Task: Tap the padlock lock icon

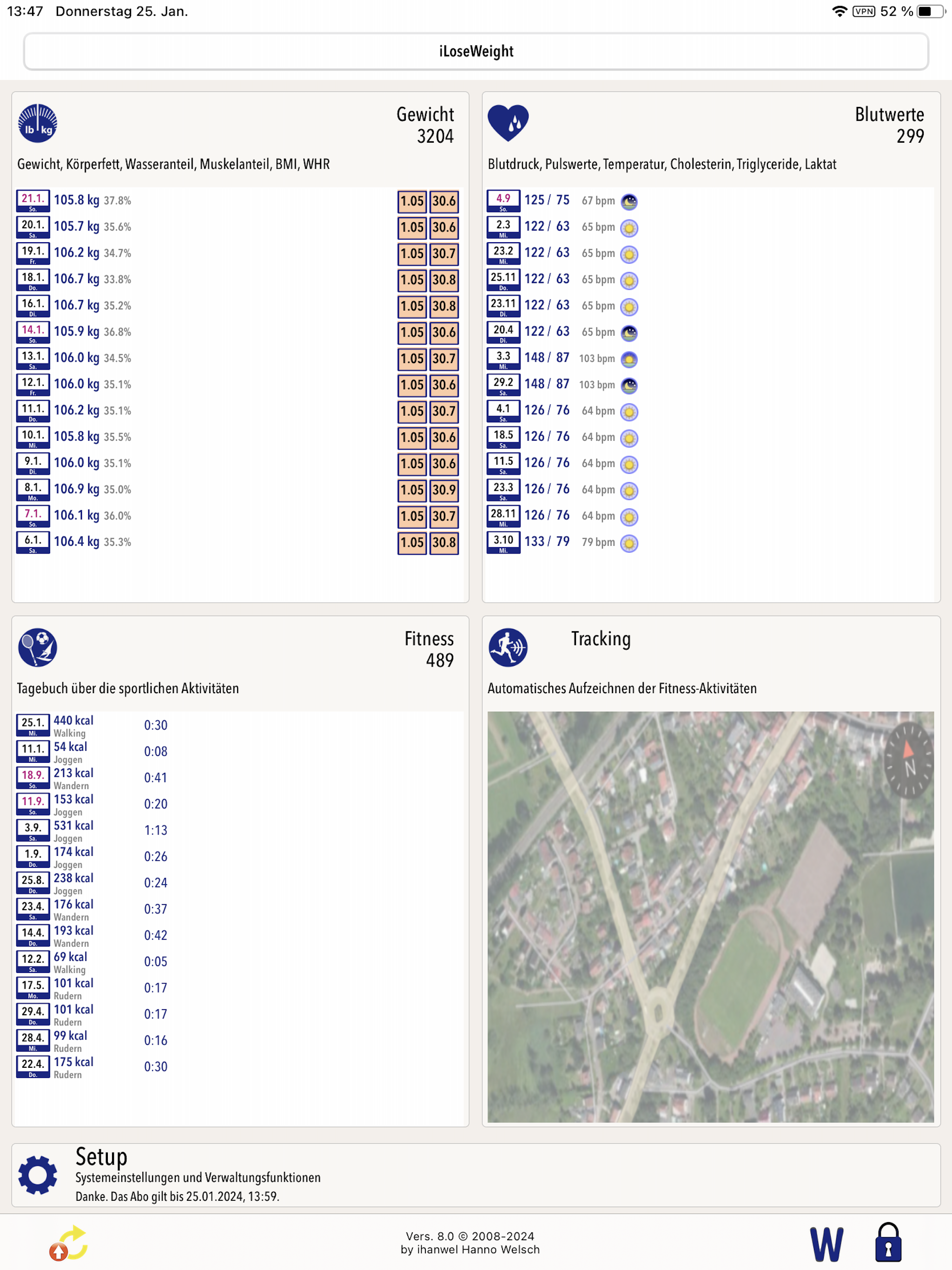Action: click(x=888, y=1242)
